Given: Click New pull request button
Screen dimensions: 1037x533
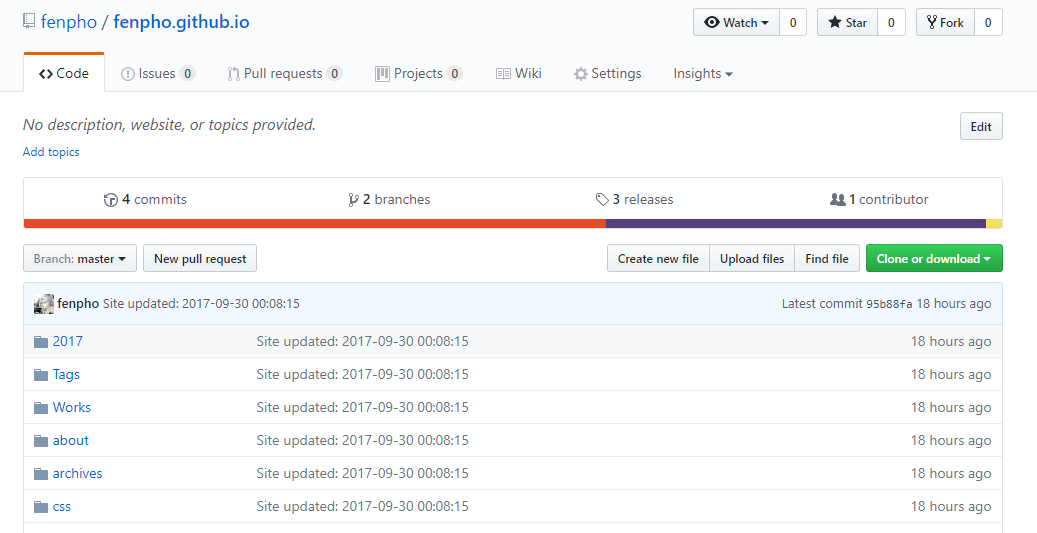Looking at the screenshot, I should coord(200,258).
